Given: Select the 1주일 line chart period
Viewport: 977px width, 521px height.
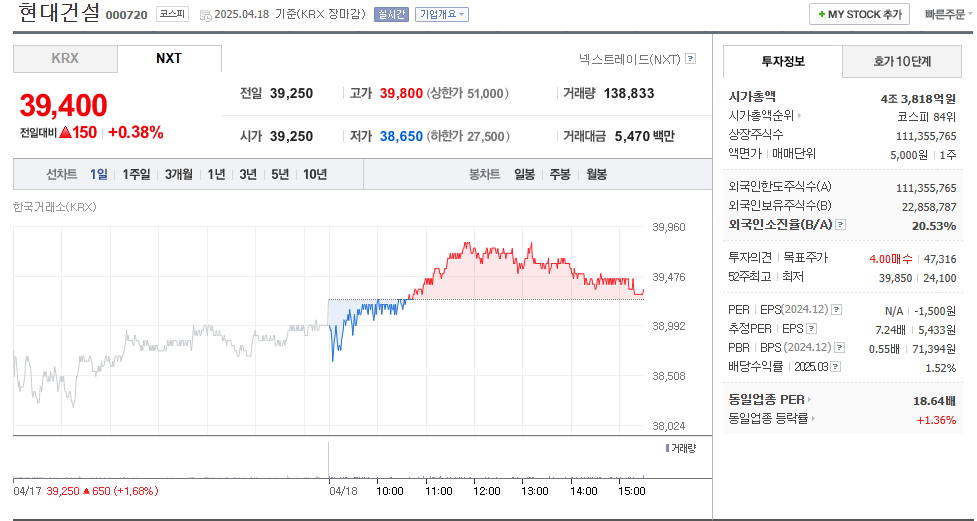Looking at the screenshot, I should click(x=136, y=174).
